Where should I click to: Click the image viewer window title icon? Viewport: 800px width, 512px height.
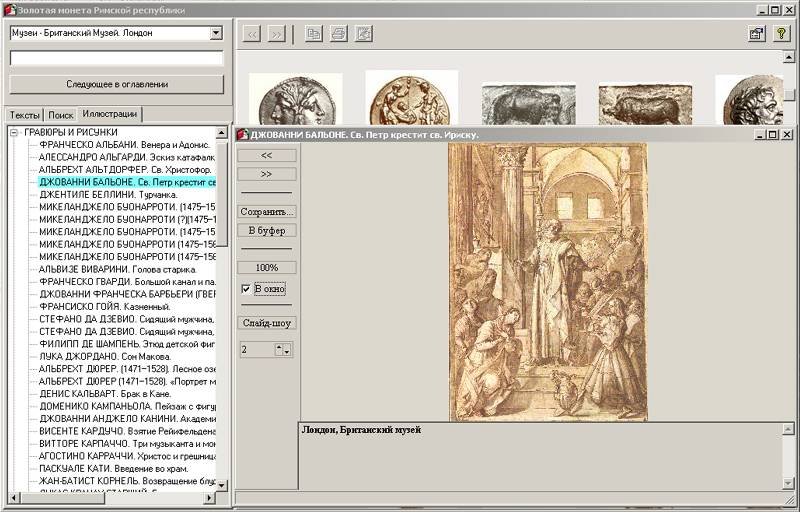click(x=242, y=135)
